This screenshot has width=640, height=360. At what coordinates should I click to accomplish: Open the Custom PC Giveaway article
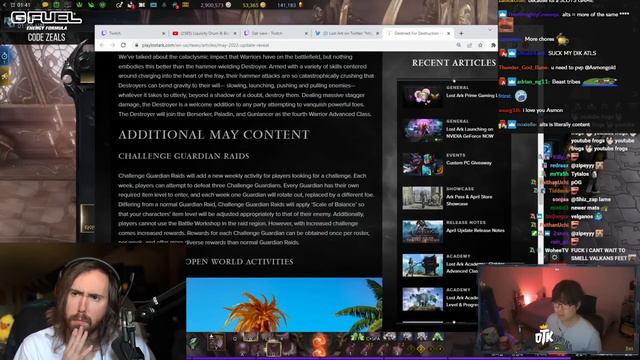tap(469, 163)
